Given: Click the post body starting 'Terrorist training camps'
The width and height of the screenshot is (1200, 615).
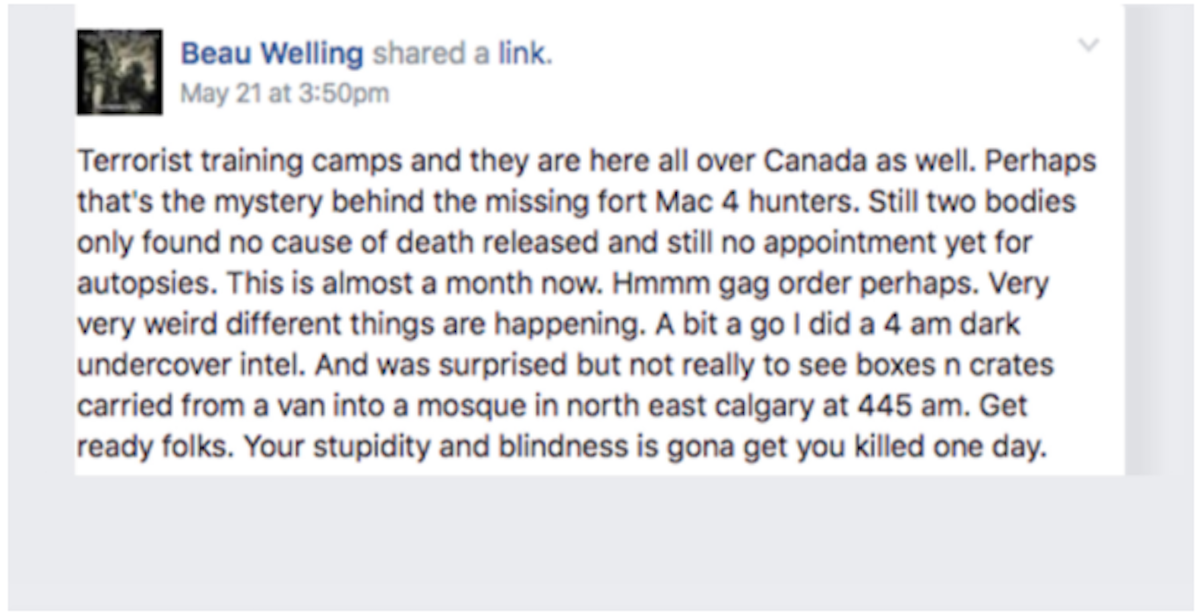Looking at the screenshot, I should 587,303.
